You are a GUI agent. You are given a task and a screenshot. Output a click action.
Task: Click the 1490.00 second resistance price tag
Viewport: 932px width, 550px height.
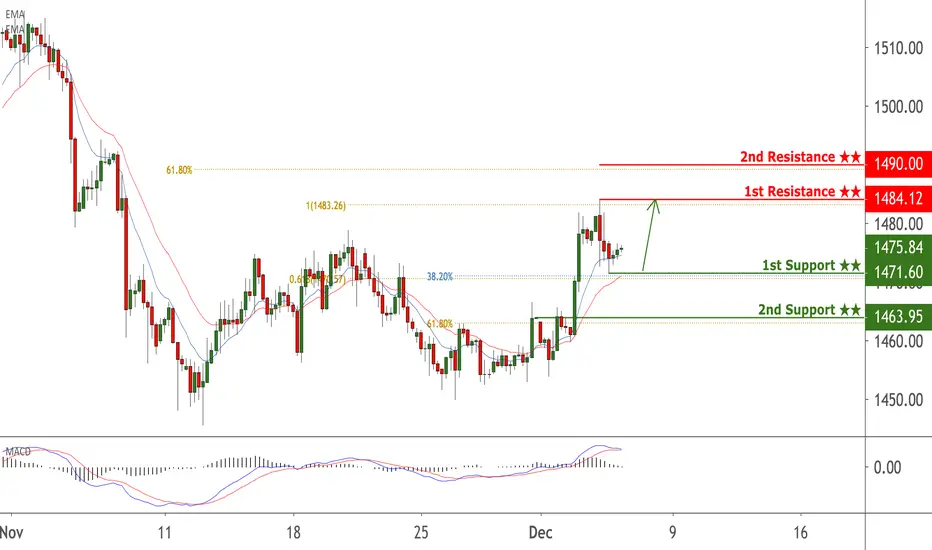pos(898,164)
